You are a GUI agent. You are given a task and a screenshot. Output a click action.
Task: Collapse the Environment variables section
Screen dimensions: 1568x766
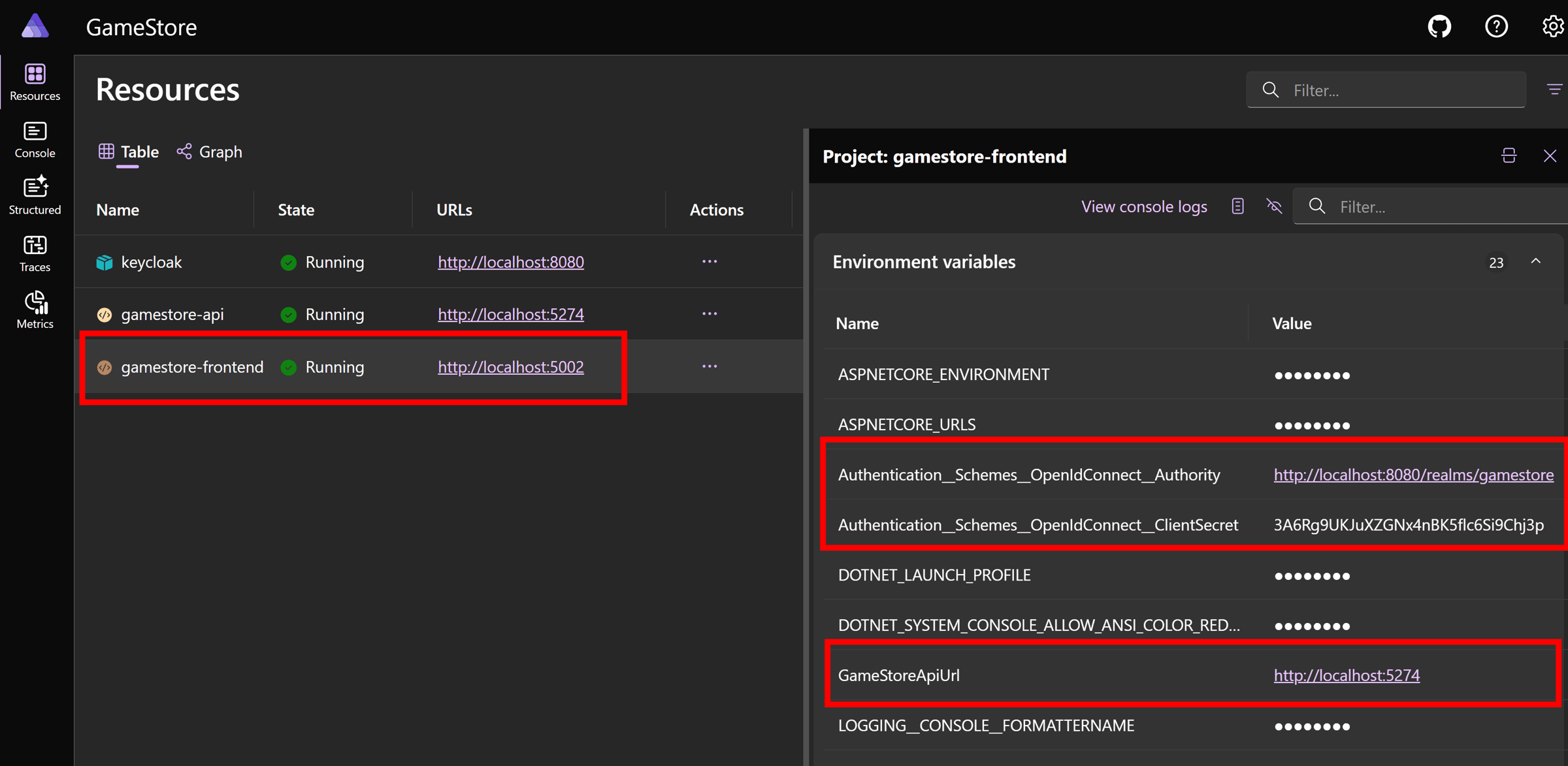[1536, 262]
